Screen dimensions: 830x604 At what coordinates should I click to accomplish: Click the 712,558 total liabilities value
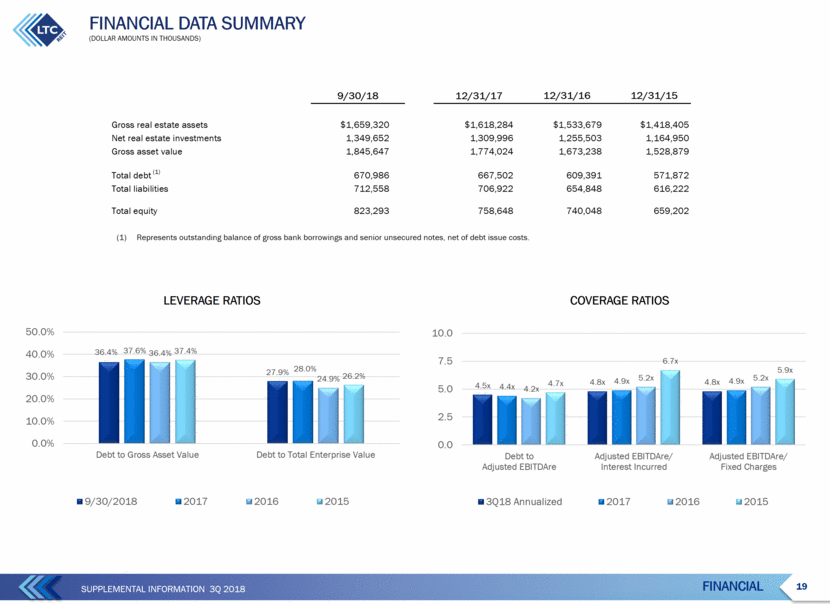coord(371,188)
